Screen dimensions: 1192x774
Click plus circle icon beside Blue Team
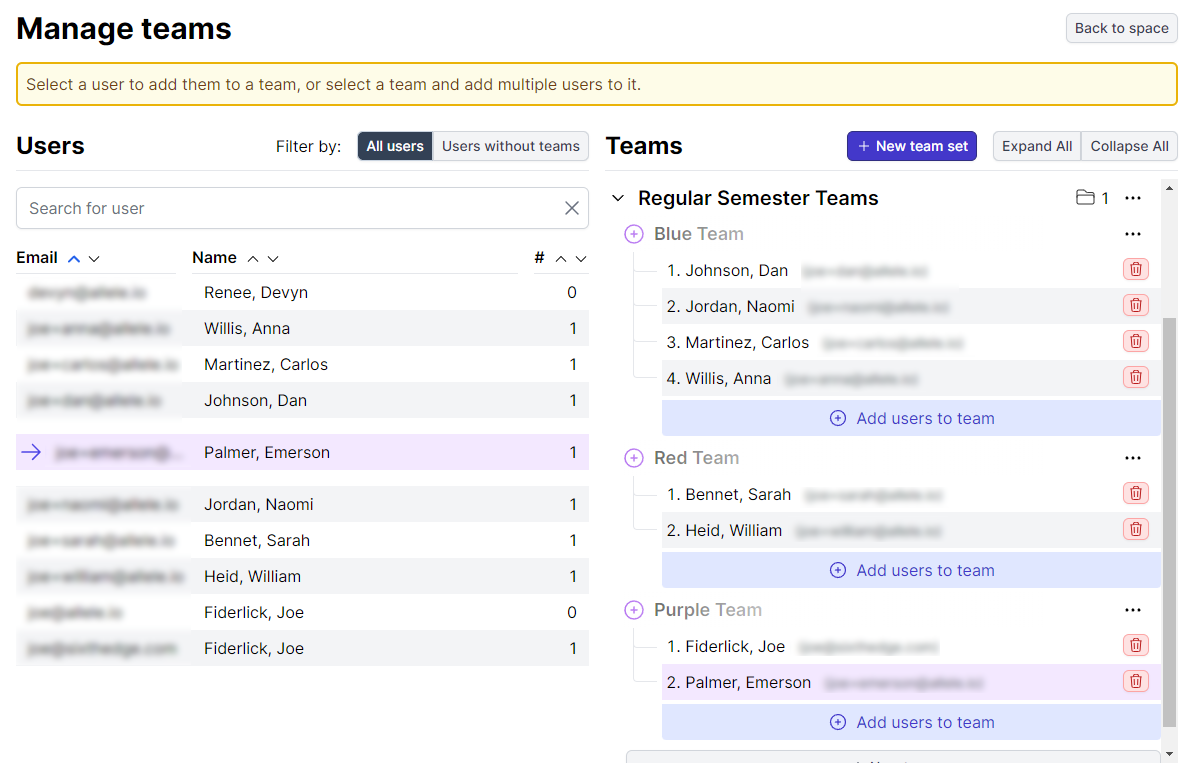(x=633, y=234)
